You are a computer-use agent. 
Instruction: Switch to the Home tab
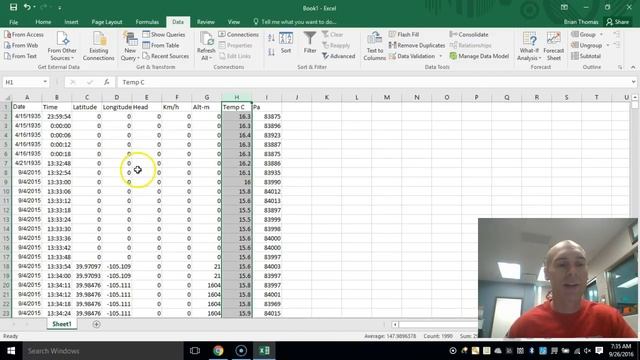click(43, 22)
